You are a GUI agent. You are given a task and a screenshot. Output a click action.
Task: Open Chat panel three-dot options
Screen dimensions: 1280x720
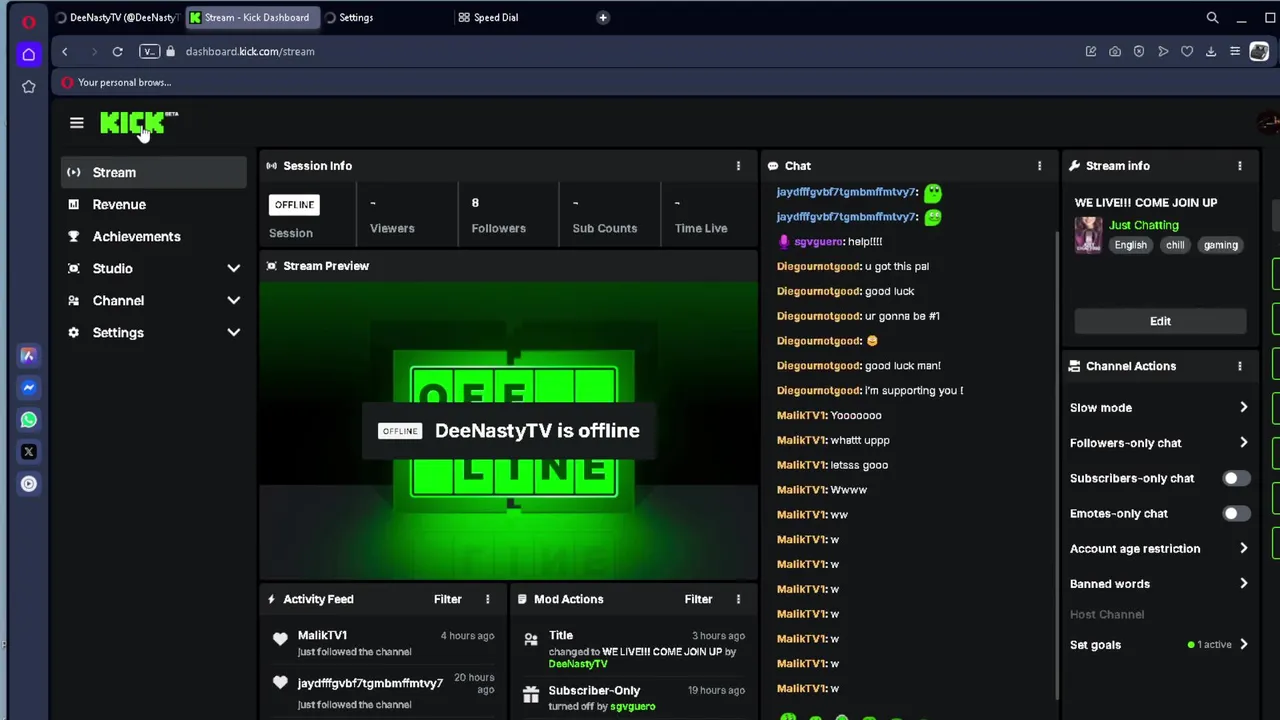tap(1039, 166)
